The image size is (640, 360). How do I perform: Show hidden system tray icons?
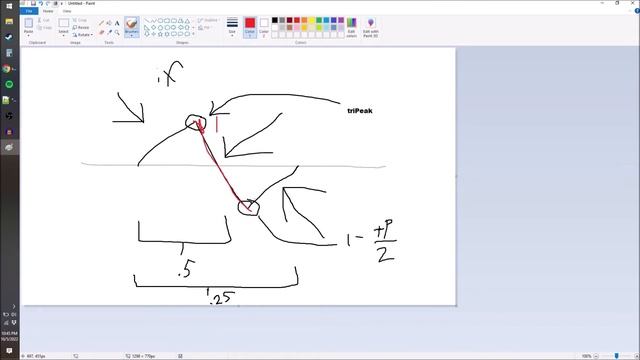(13, 306)
